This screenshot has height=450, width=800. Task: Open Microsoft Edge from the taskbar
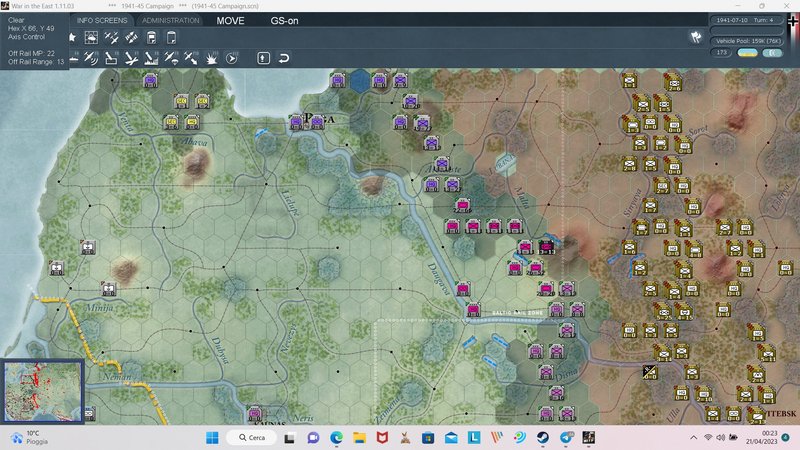pos(336,437)
